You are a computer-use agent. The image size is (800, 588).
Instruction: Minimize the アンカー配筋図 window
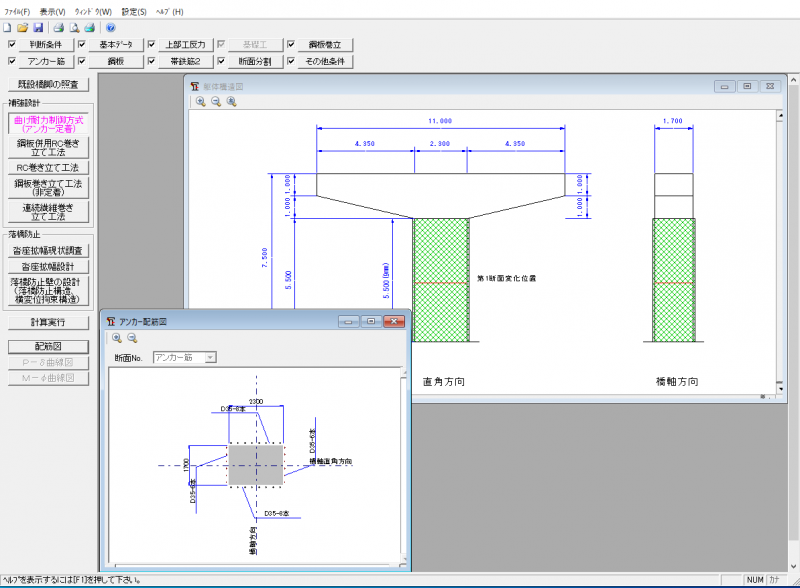(348, 322)
